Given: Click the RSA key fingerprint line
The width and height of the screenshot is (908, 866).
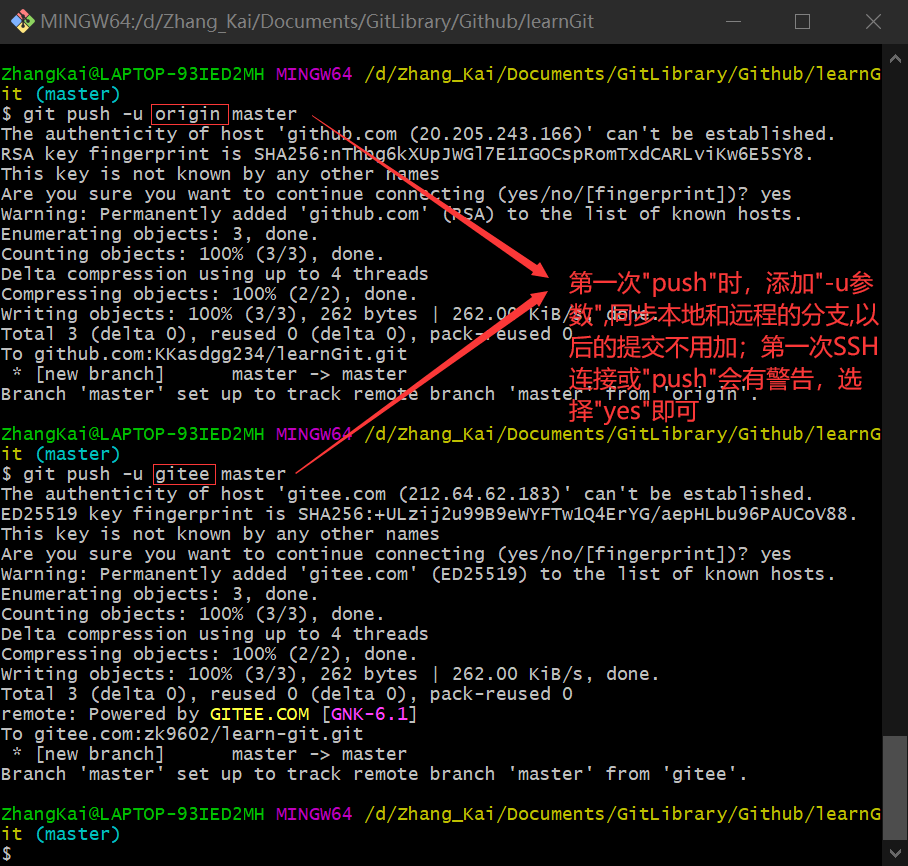Looking at the screenshot, I should (x=408, y=154).
